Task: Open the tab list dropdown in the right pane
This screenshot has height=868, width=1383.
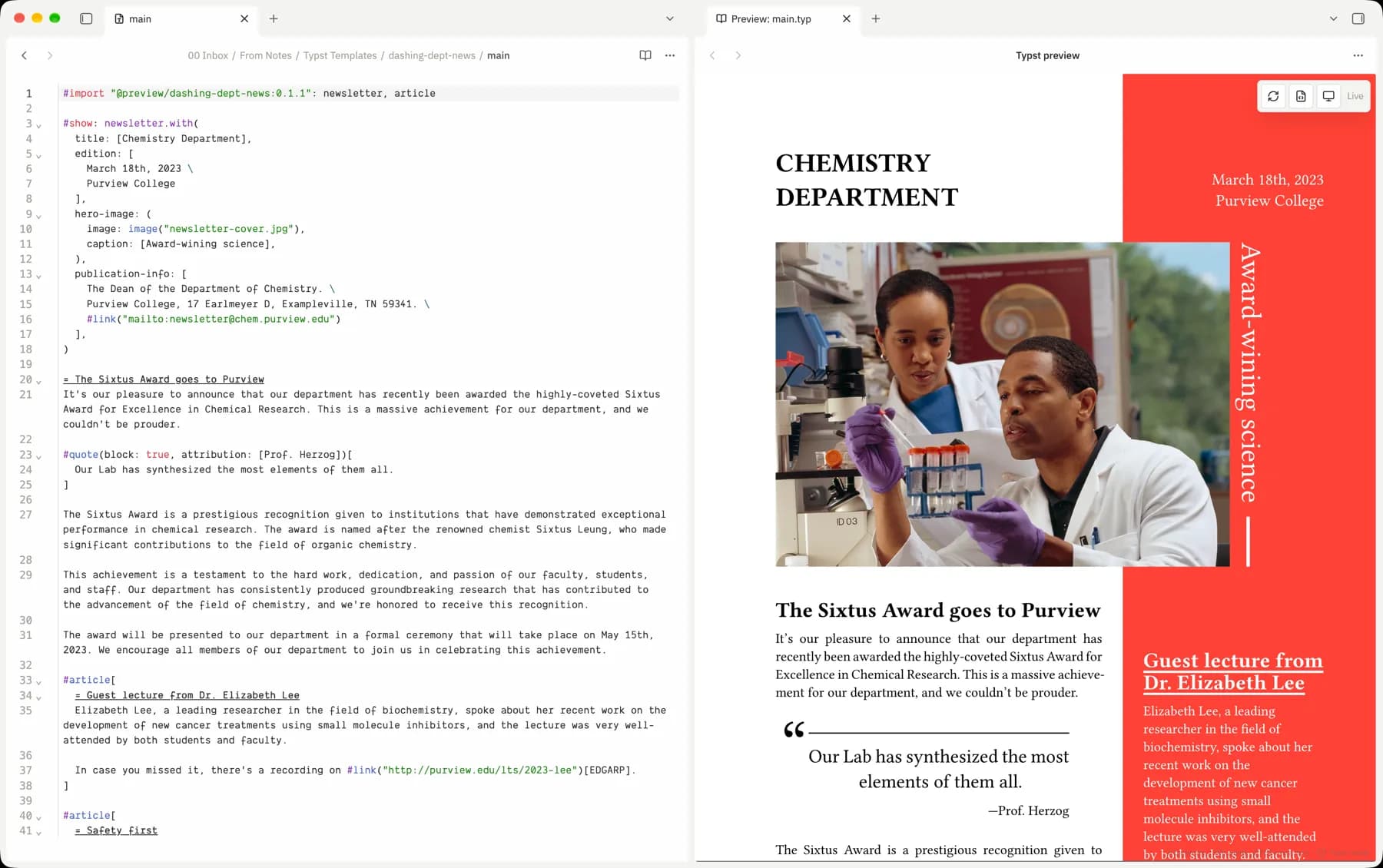Action: click(1334, 18)
